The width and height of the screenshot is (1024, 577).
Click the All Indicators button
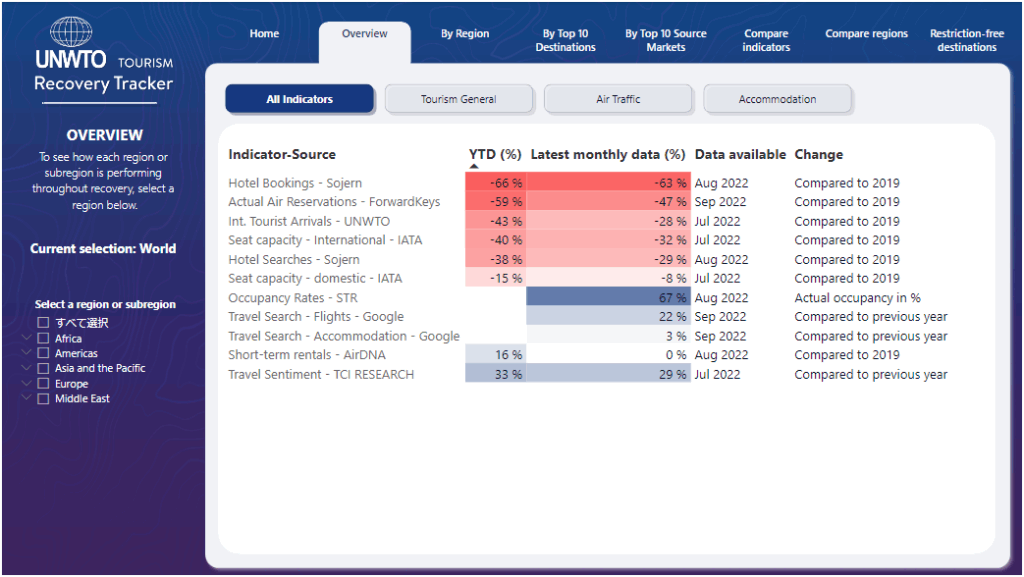pyautogui.click(x=300, y=99)
